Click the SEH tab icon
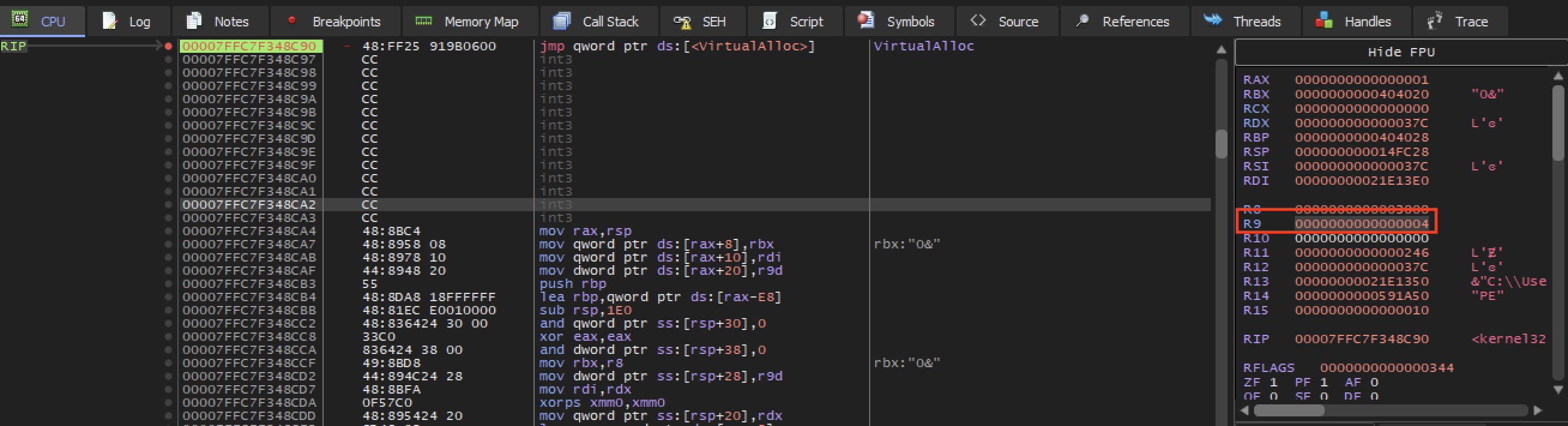 (682, 22)
